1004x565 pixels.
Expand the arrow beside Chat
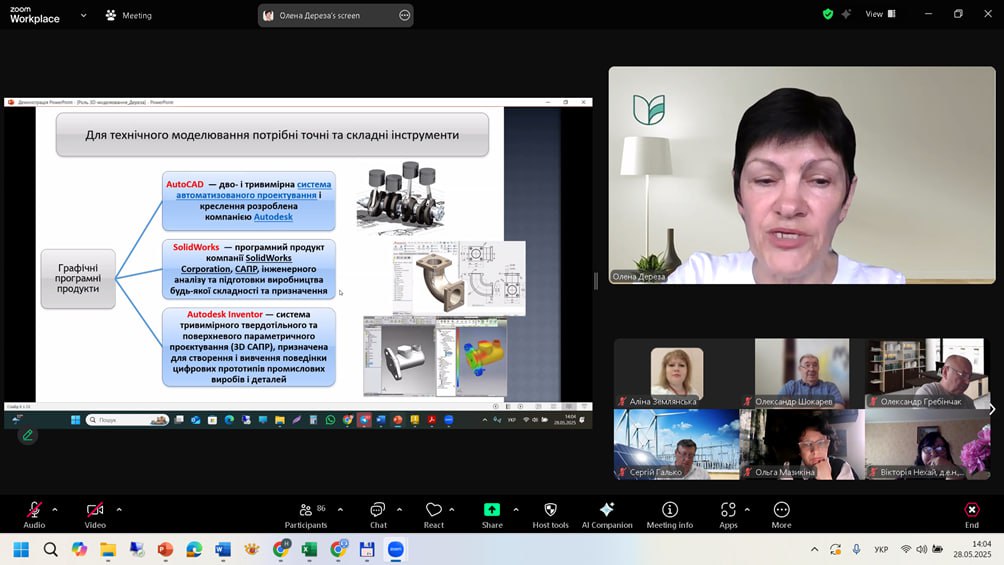click(x=400, y=510)
